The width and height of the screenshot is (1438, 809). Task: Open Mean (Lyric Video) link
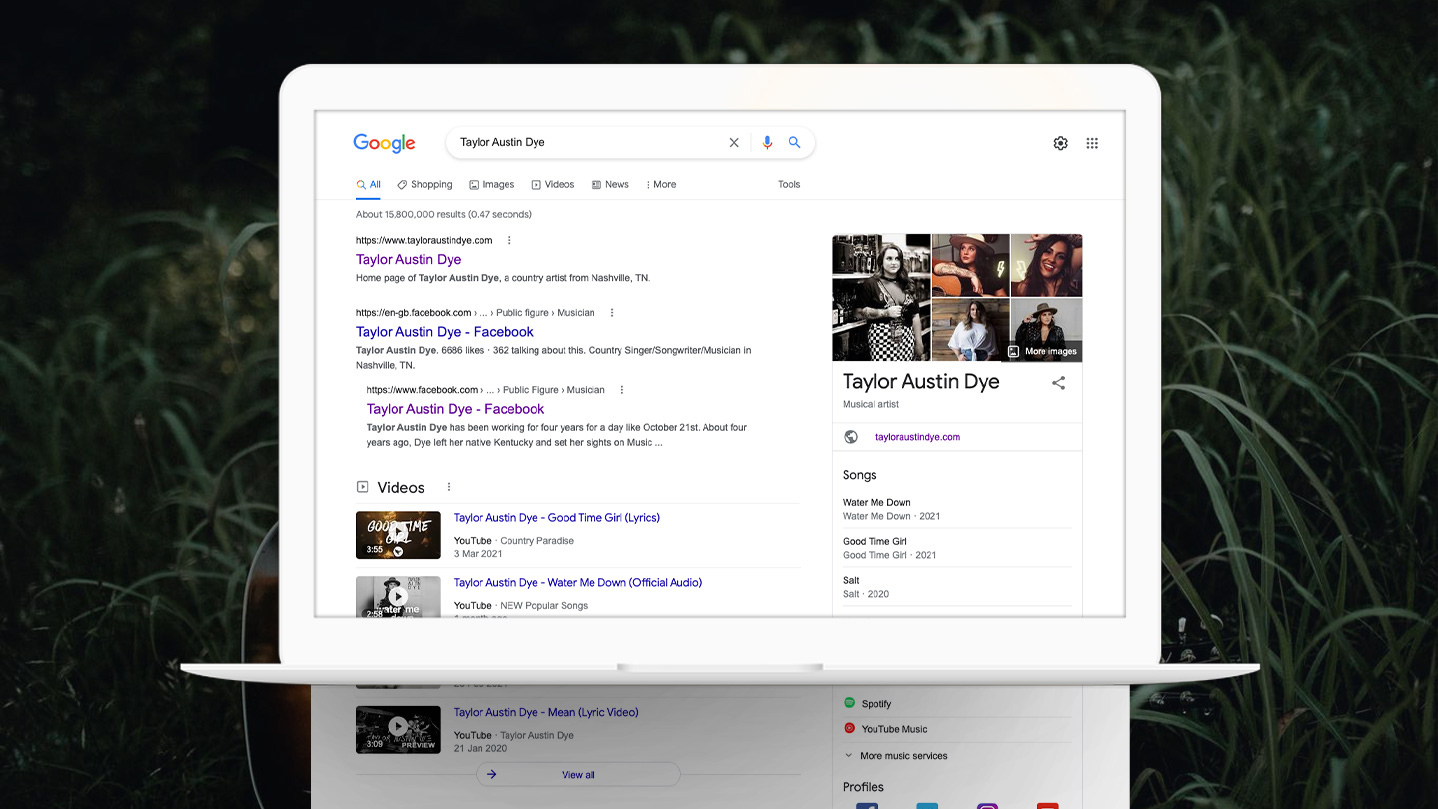tap(546, 713)
